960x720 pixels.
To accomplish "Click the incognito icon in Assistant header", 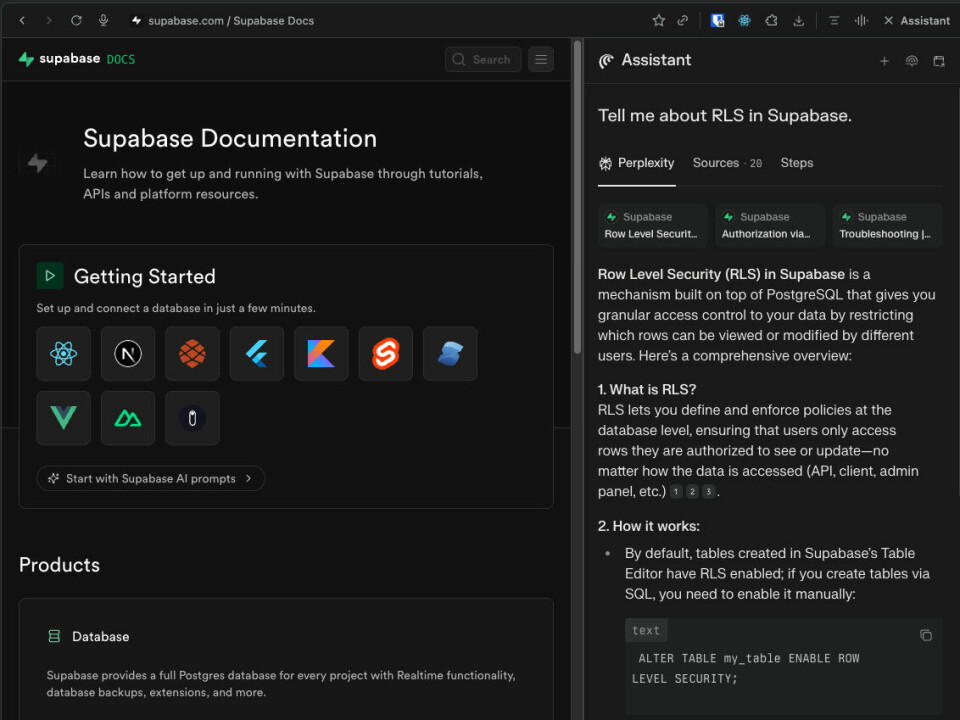I will tap(912, 61).
